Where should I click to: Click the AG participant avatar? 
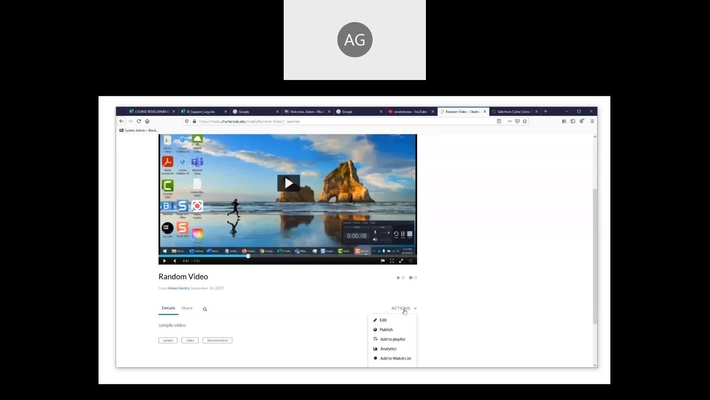tap(355, 39)
